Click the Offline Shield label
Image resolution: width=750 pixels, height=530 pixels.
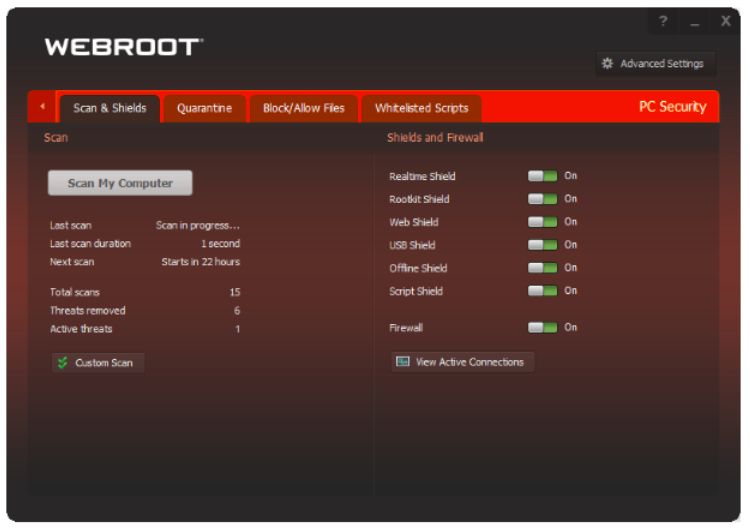point(418,268)
